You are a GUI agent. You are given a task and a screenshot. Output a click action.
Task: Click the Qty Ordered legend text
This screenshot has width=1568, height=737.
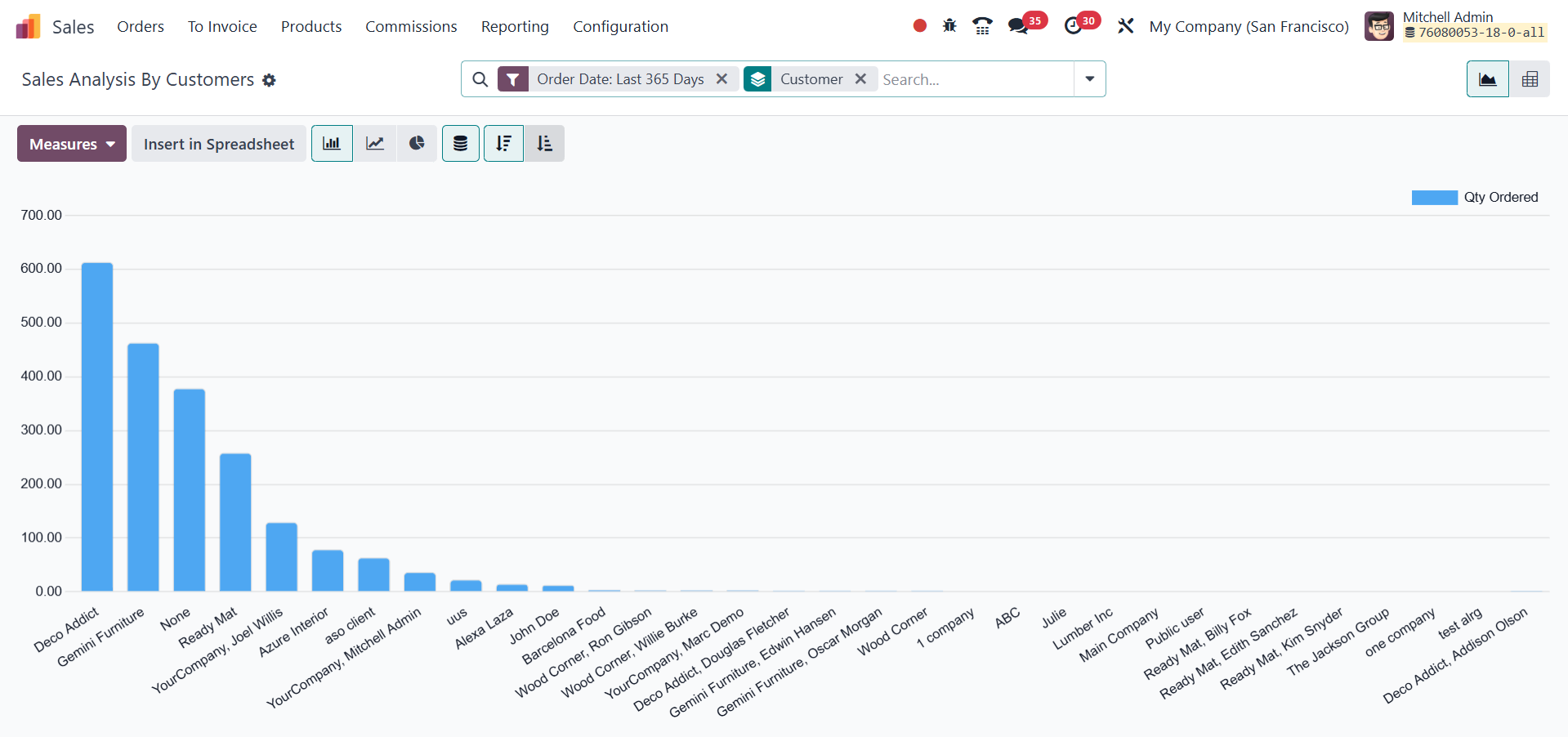[x=1501, y=198]
